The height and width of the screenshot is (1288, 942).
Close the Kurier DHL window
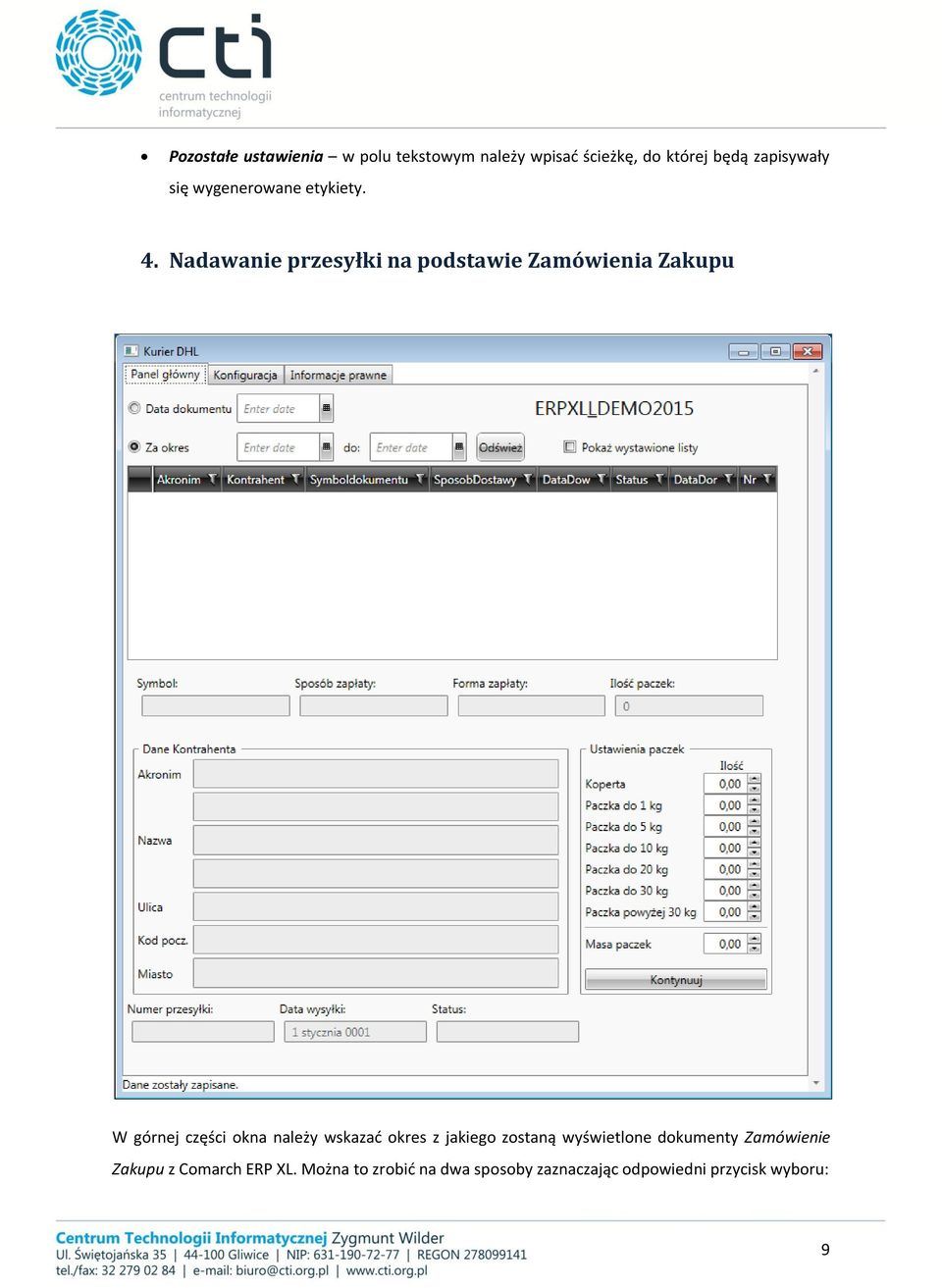click(808, 351)
